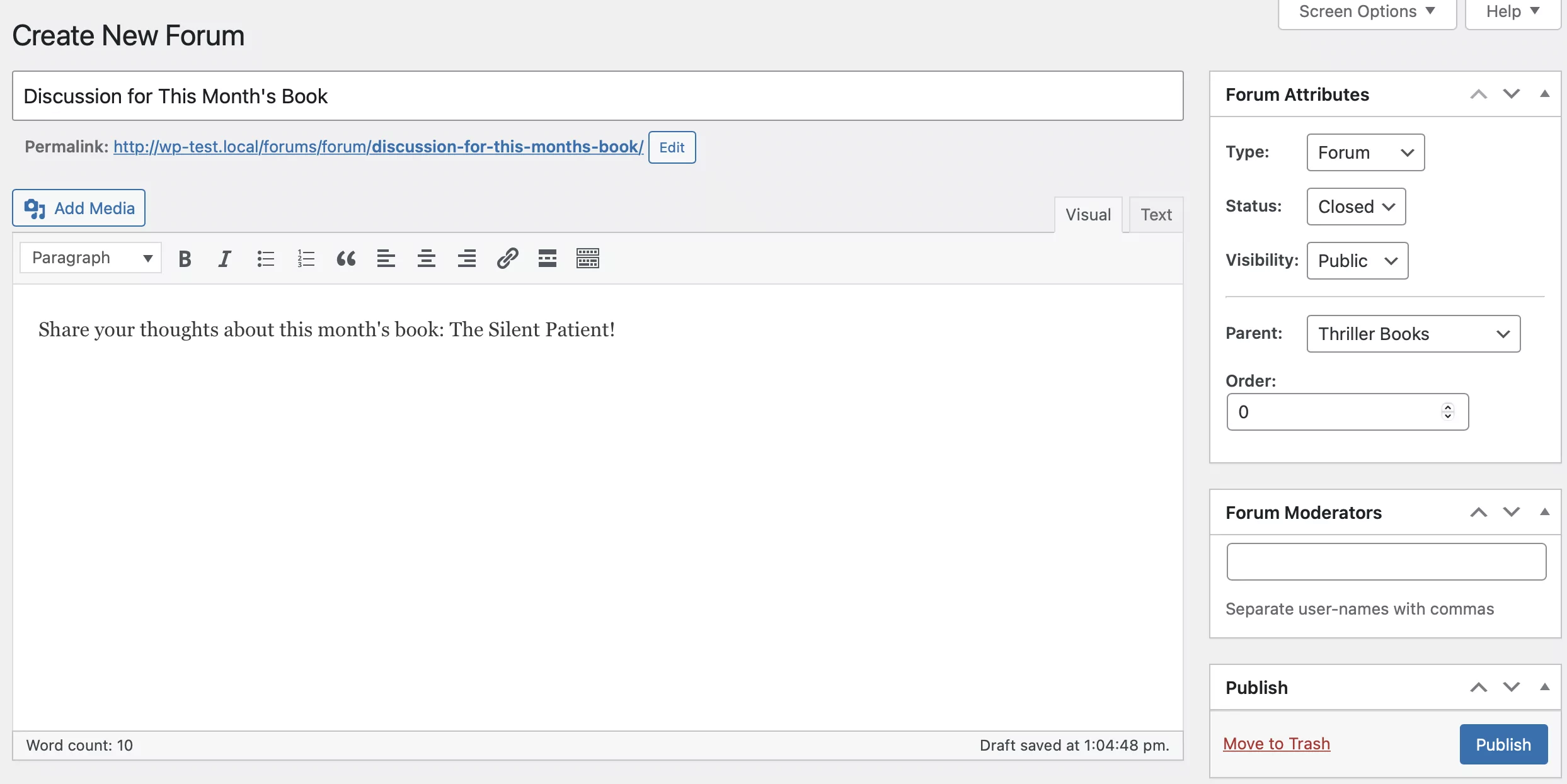Click the 'Create New Forum' heading
The height and width of the screenshot is (784, 1567).
[x=129, y=35]
